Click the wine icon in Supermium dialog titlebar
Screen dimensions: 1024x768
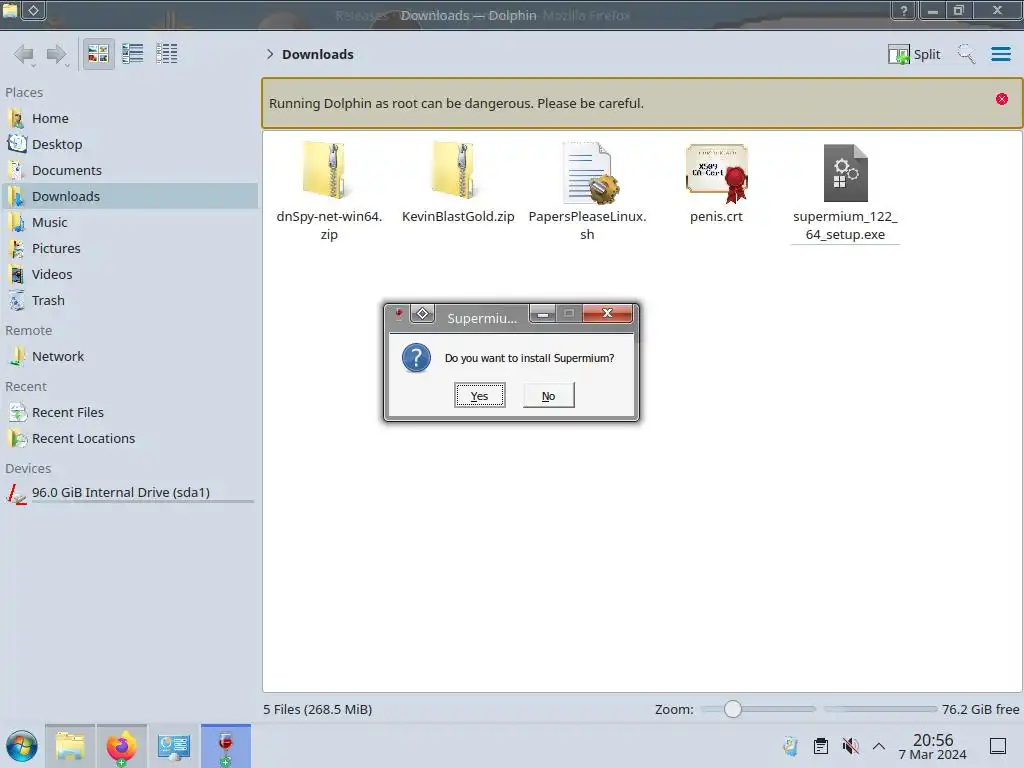tap(398, 314)
